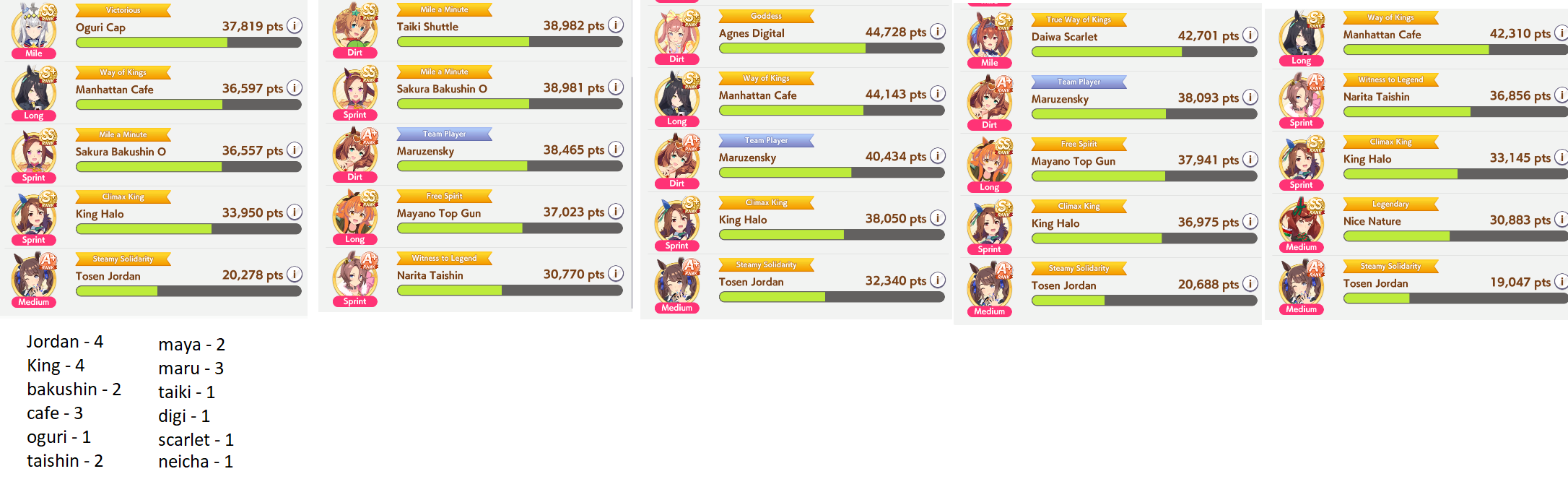Tap info icon beside Agnes Digital's 44,728 pts
Image resolution: width=1568 pixels, height=500 pixels.
click(x=937, y=32)
